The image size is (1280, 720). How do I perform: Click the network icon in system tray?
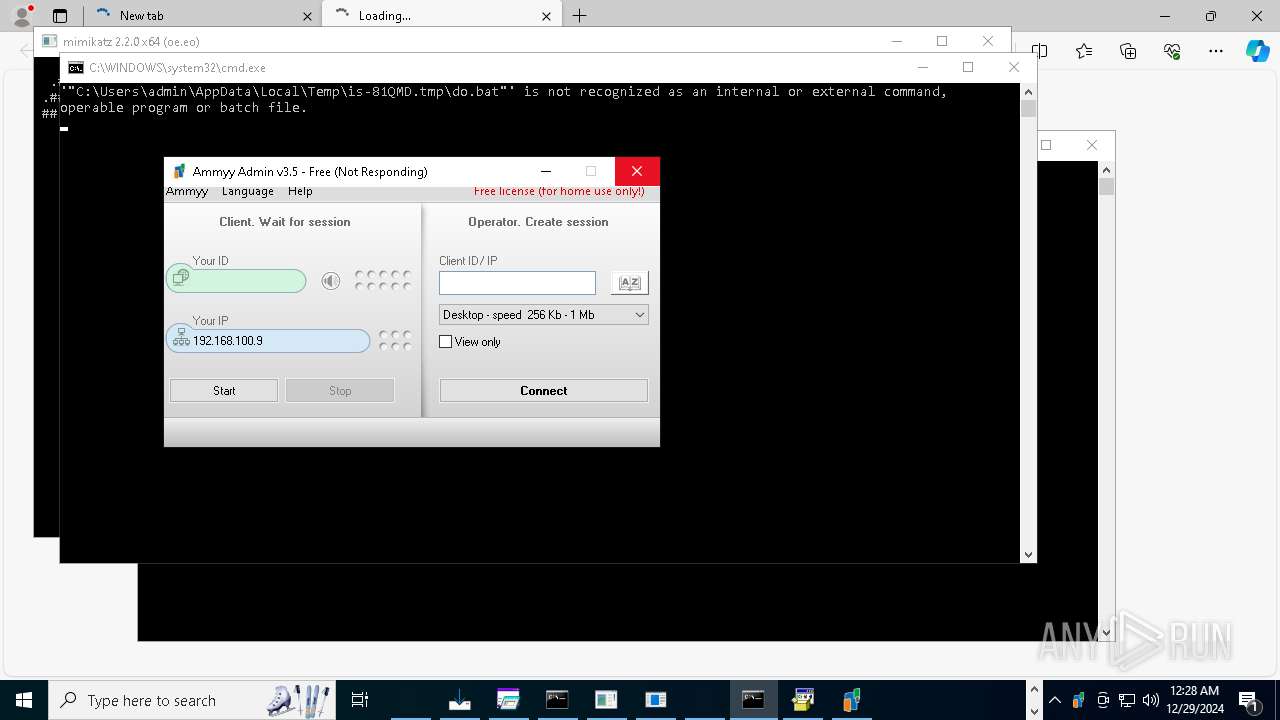pyautogui.click(x=1127, y=700)
